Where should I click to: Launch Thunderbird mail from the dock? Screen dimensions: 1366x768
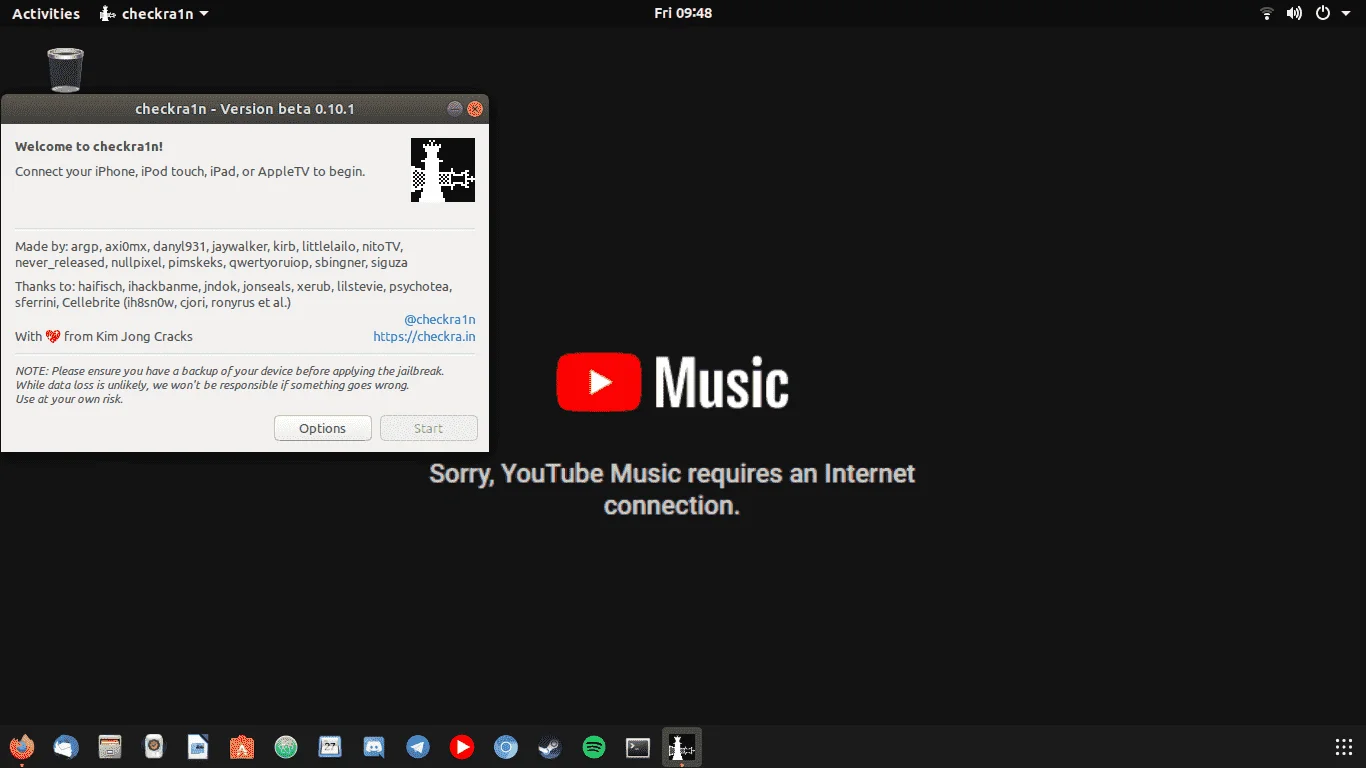tap(66, 747)
